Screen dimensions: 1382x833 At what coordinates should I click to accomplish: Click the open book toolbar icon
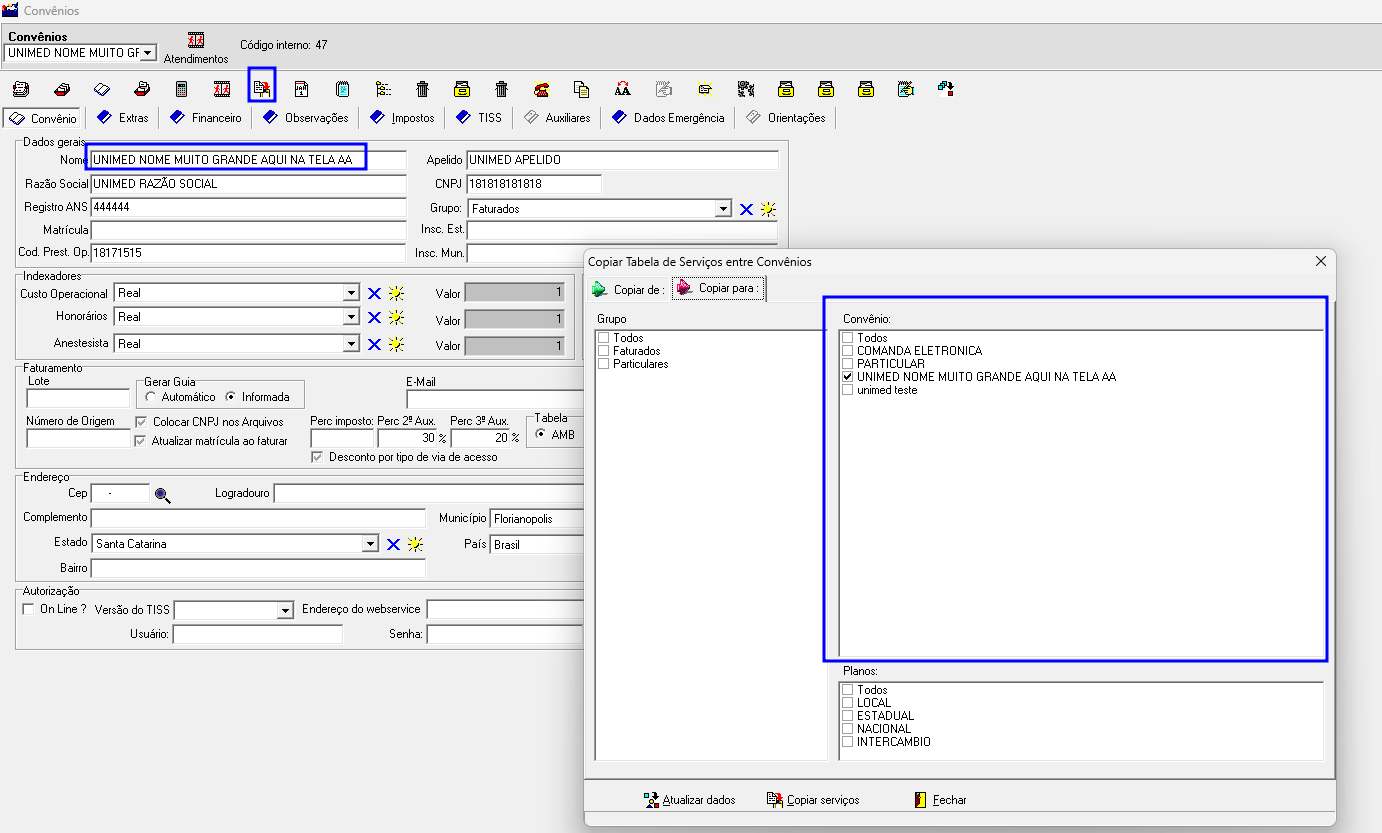click(101, 89)
